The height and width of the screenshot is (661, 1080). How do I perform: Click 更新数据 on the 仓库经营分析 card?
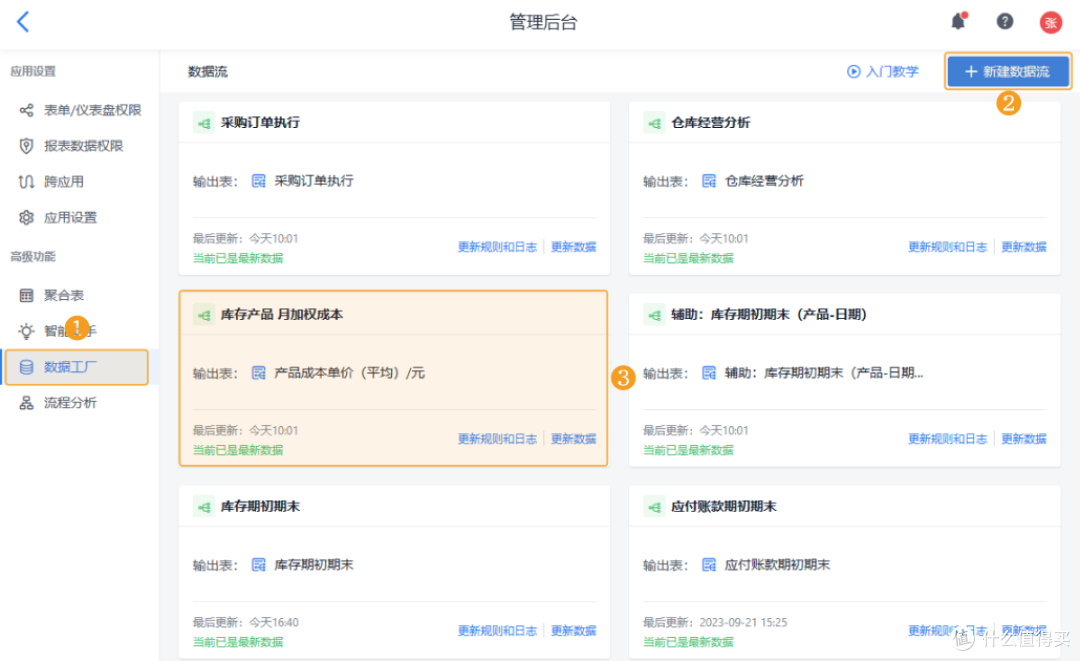(x=1024, y=247)
